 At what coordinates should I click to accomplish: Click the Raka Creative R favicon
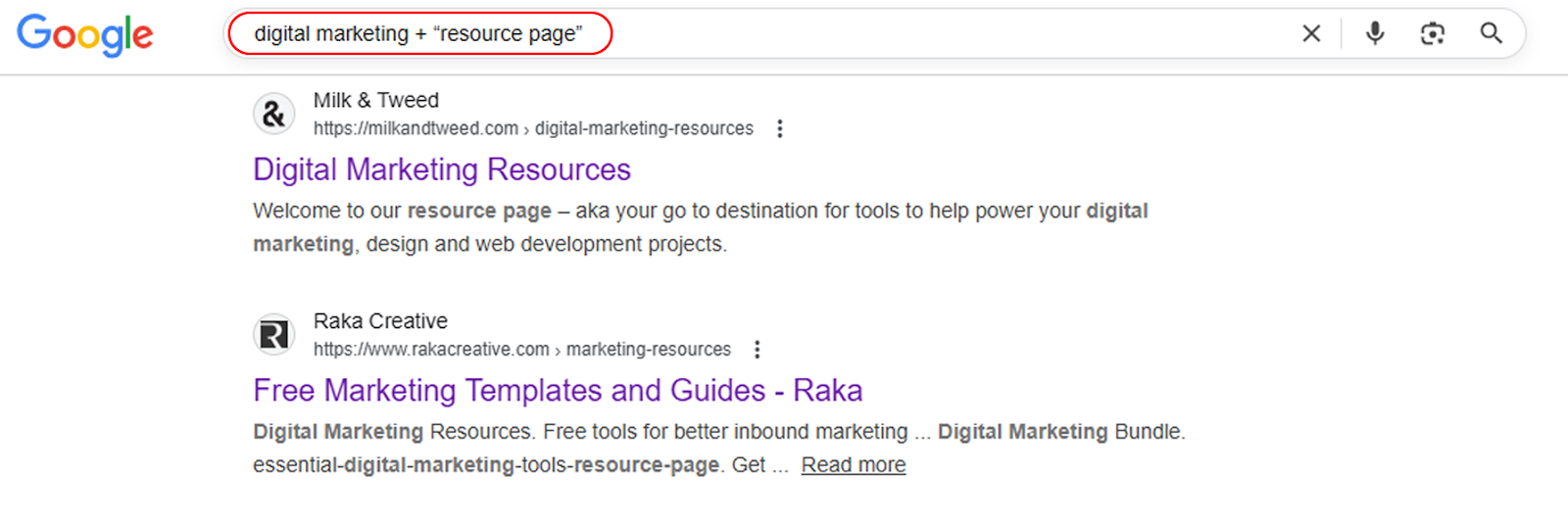click(274, 335)
